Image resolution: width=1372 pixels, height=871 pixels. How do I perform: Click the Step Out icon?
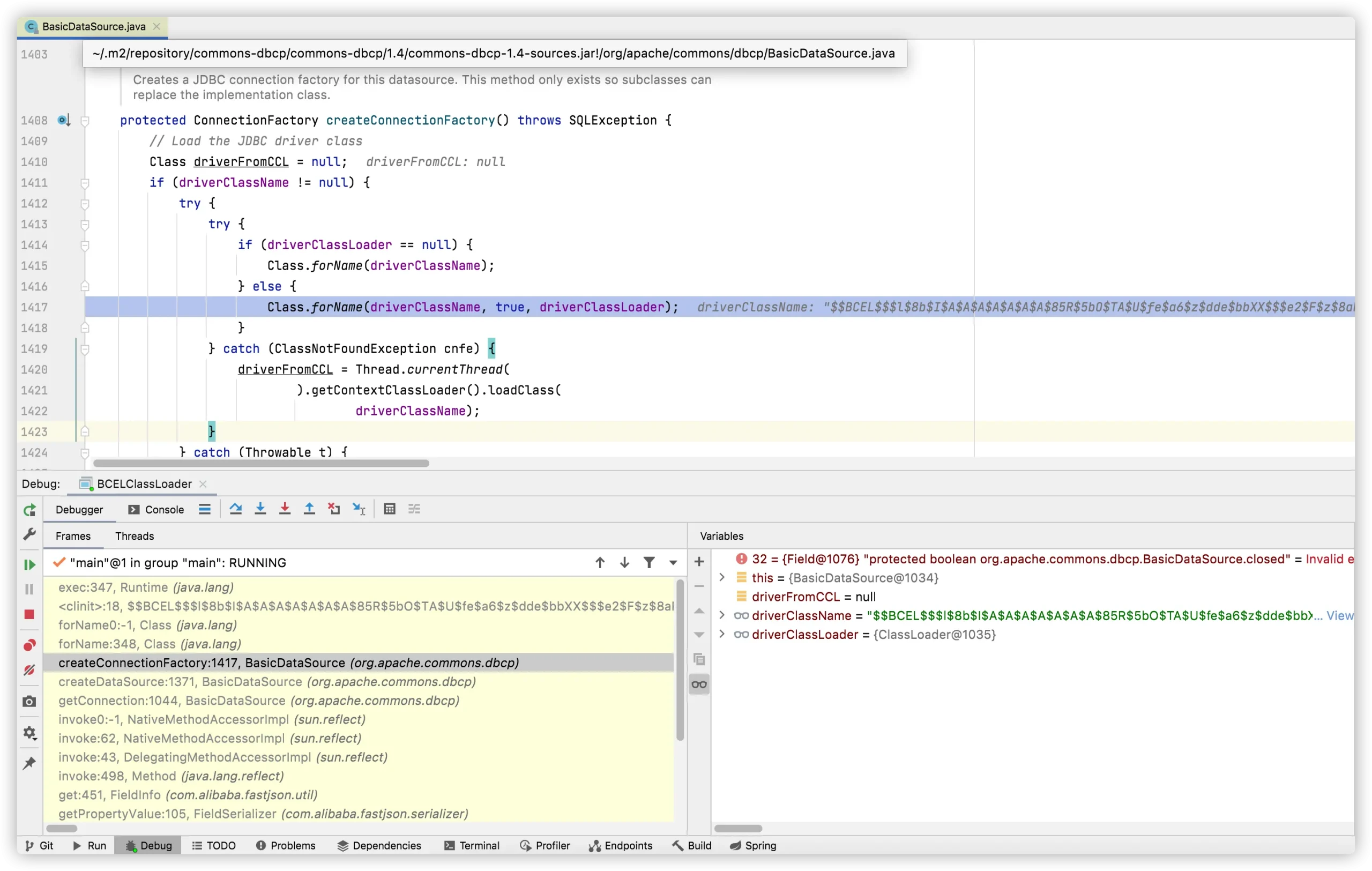tap(309, 509)
